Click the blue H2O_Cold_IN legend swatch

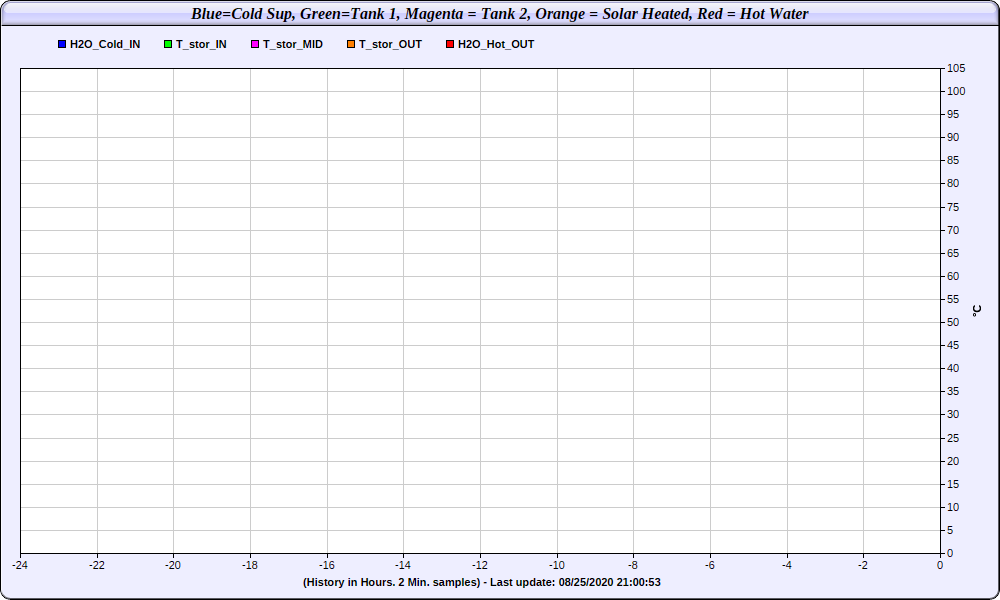(62, 44)
